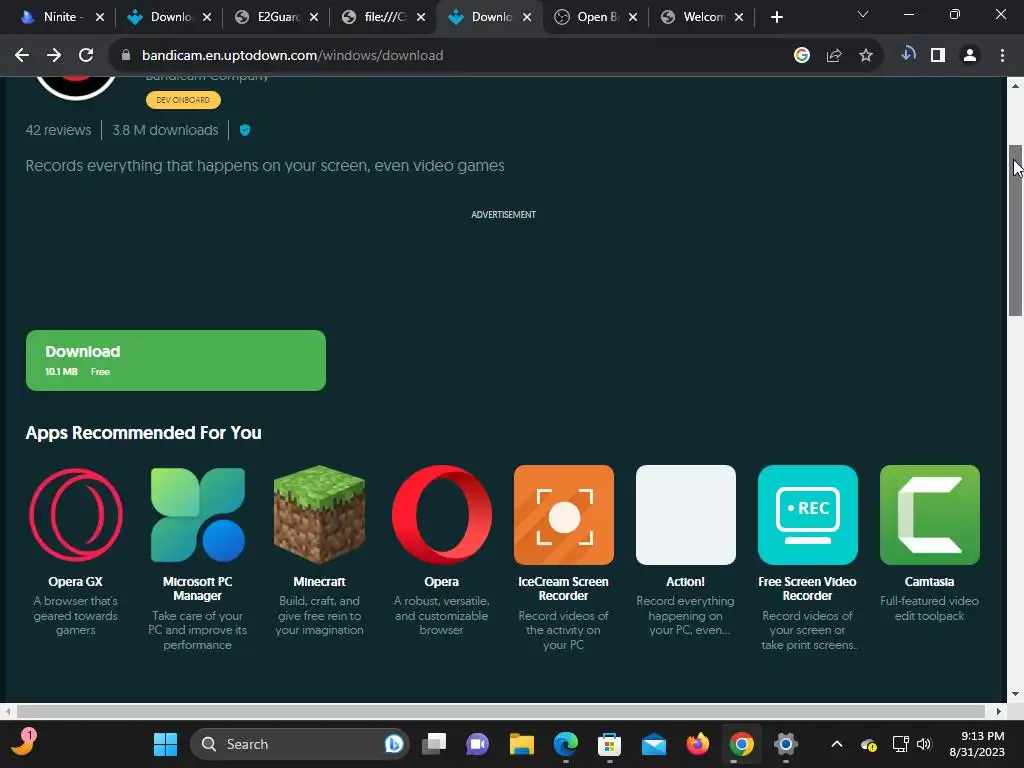Open the Chrome three-dot menu

click(x=1002, y=56)
